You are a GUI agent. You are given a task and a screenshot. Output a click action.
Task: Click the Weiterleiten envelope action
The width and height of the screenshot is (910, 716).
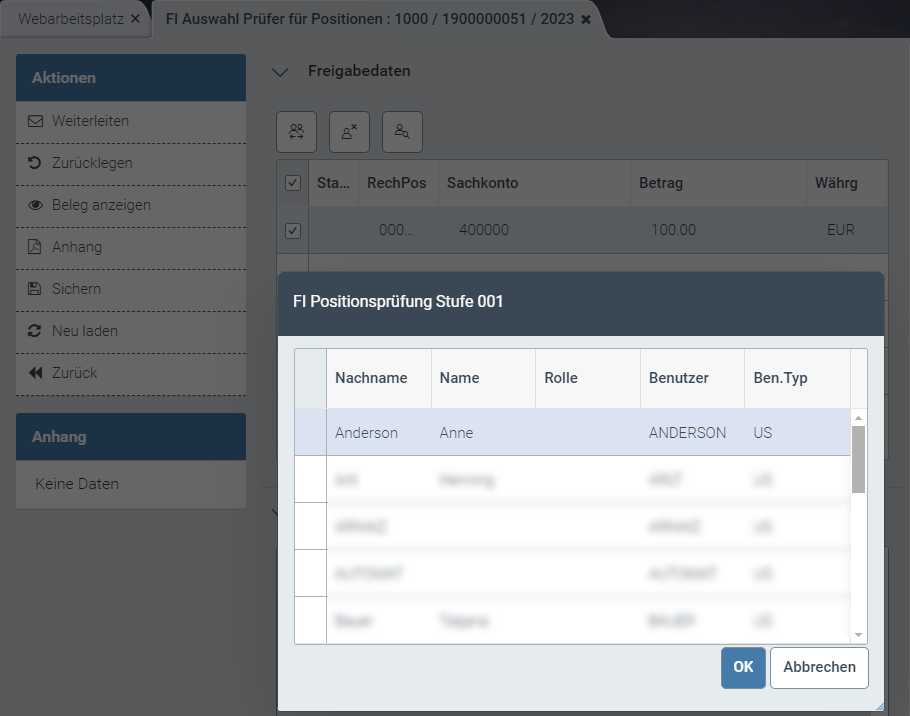90,121
